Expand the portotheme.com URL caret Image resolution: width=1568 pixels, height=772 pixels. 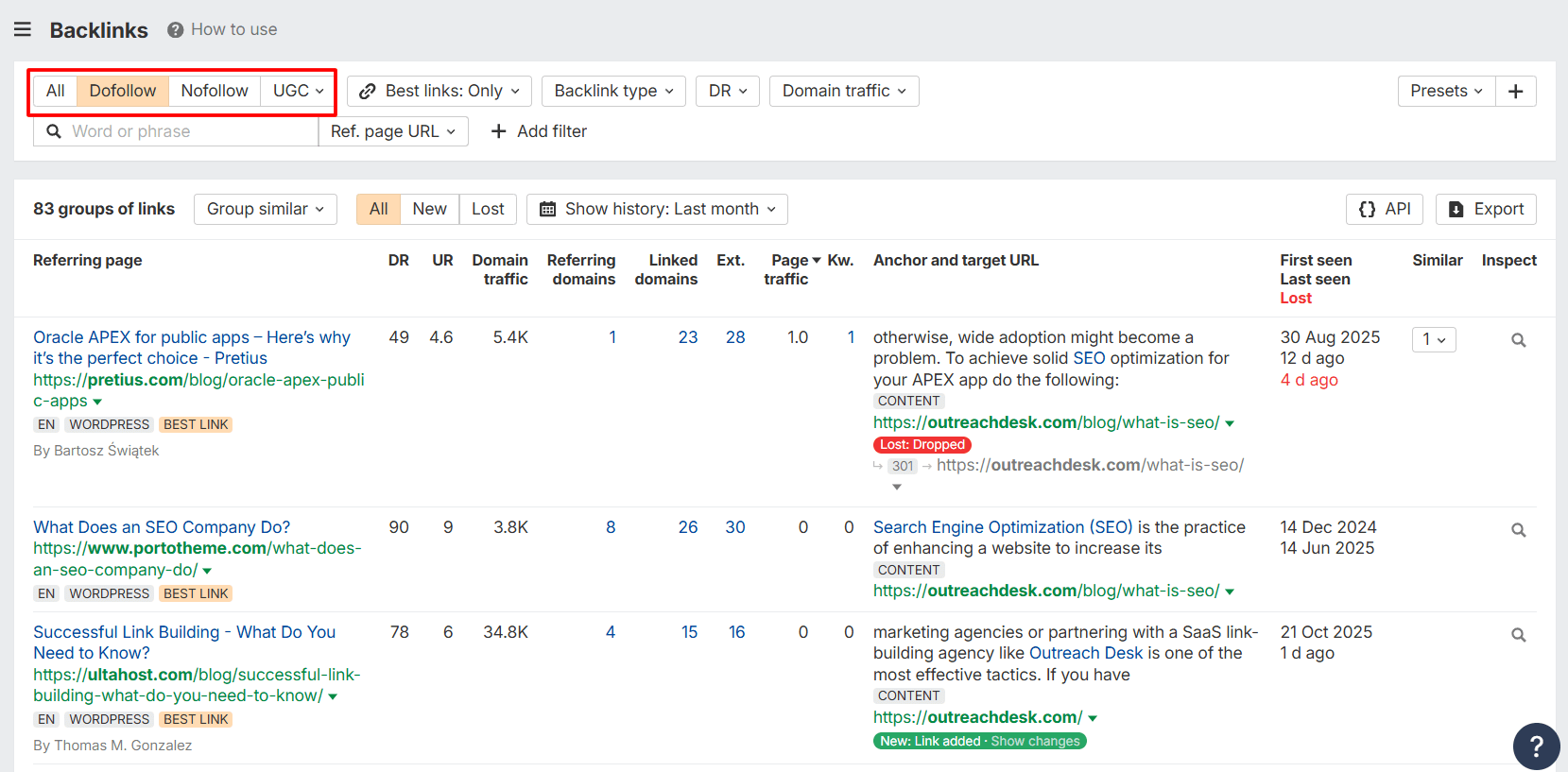tap(207, 571)
